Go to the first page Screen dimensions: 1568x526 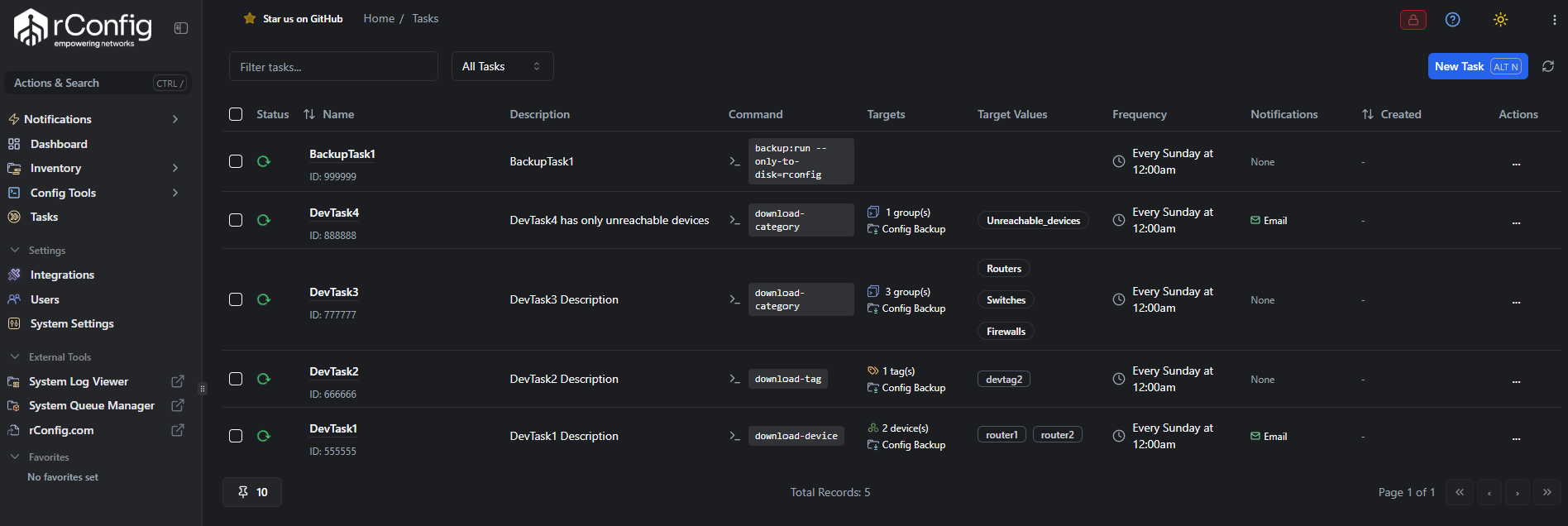[x=1460, y=492]
